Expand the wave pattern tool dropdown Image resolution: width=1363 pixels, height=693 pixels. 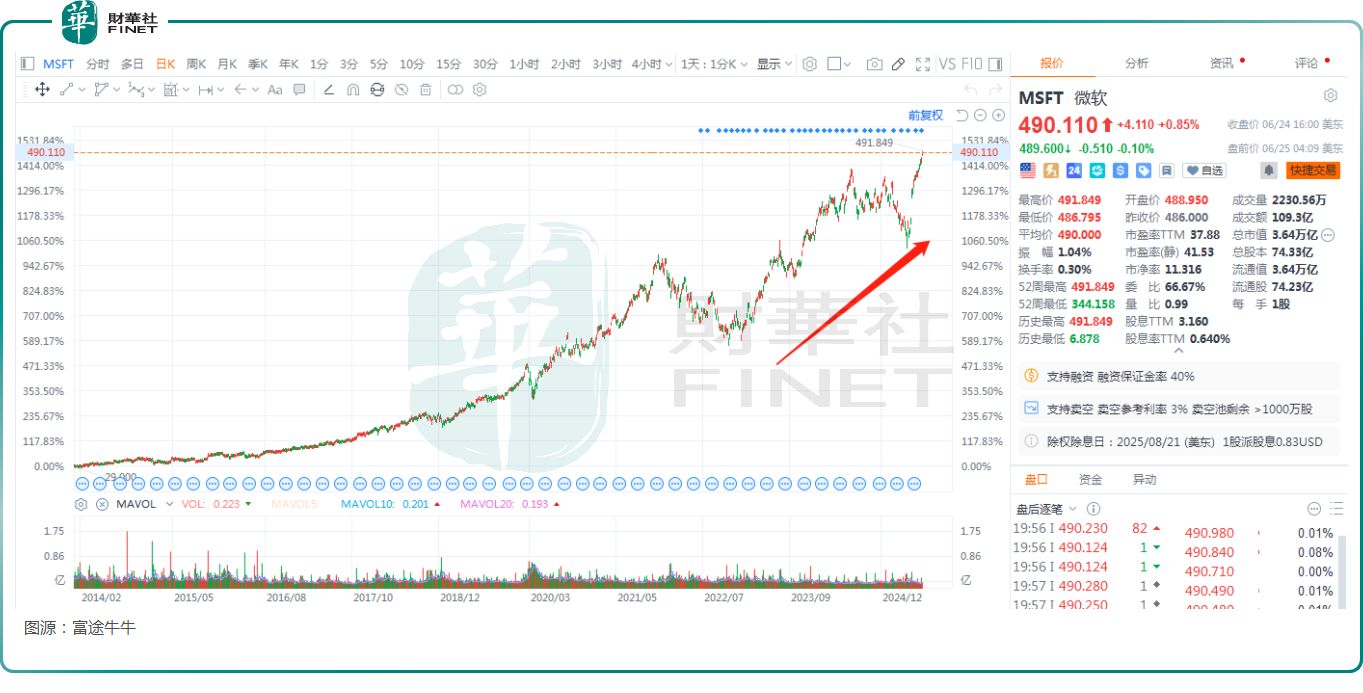(153, 90)
